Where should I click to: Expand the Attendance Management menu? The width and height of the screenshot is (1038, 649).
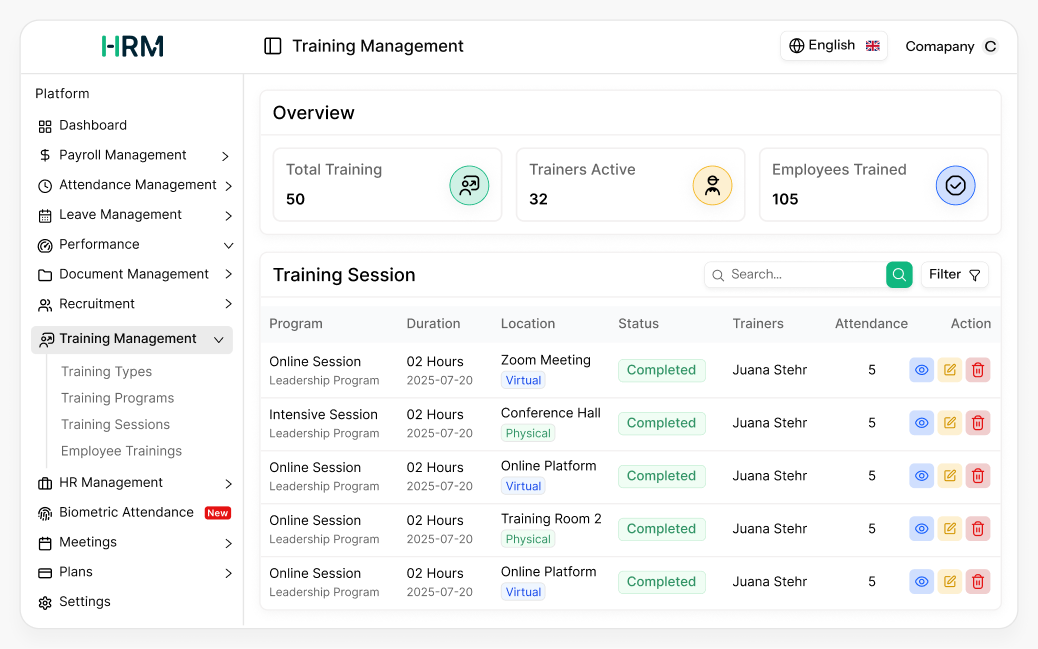tap(230, 185)
